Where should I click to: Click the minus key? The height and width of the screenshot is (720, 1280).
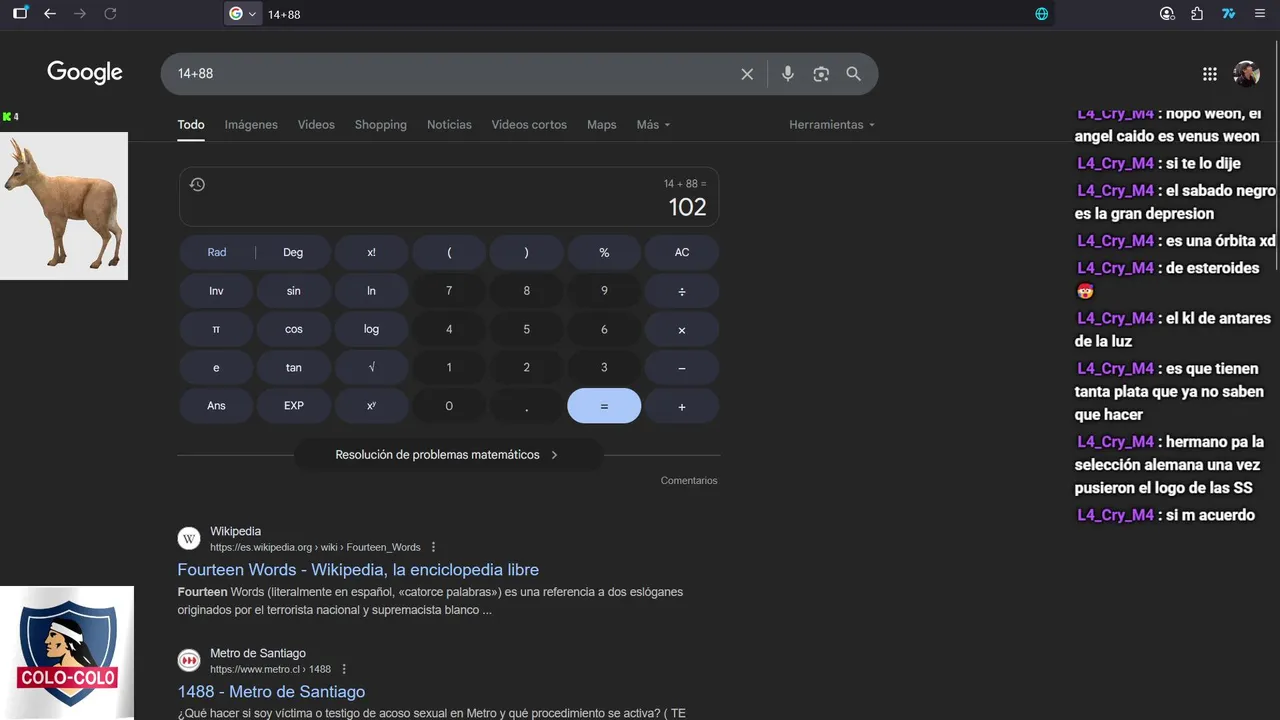682,367
